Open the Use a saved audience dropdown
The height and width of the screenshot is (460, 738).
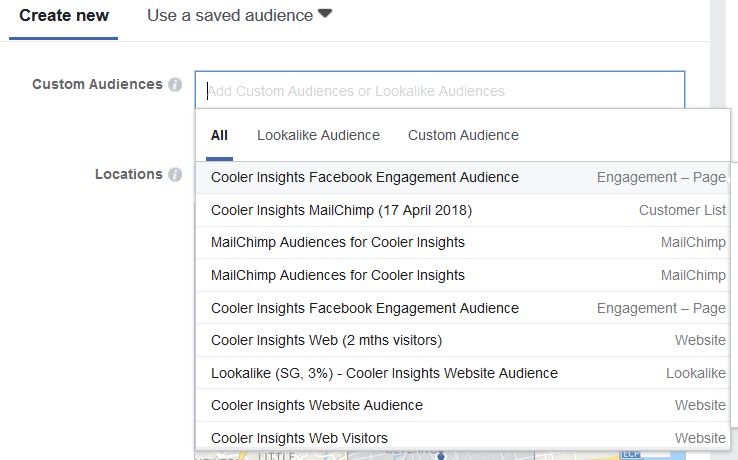239,16
